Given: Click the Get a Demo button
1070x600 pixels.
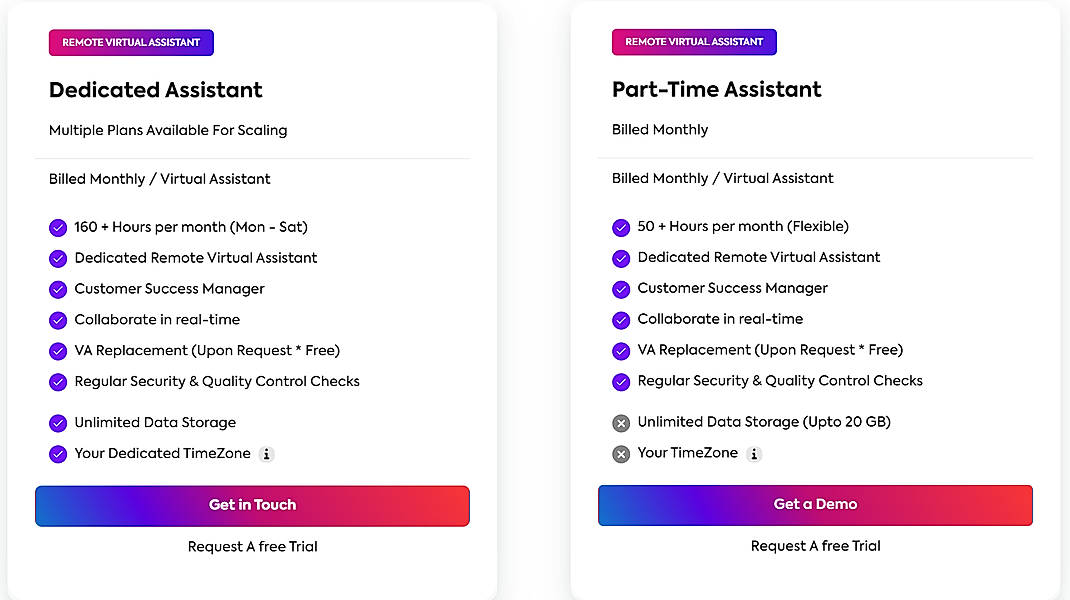Looking at the screenshot, I should pos(815,505).
